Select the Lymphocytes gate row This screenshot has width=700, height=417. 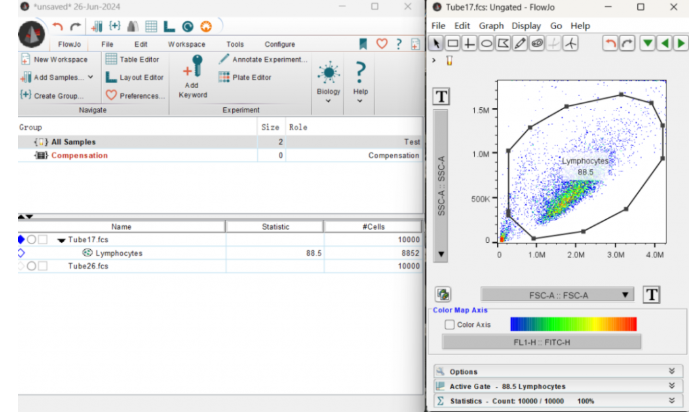pos(221,253)
